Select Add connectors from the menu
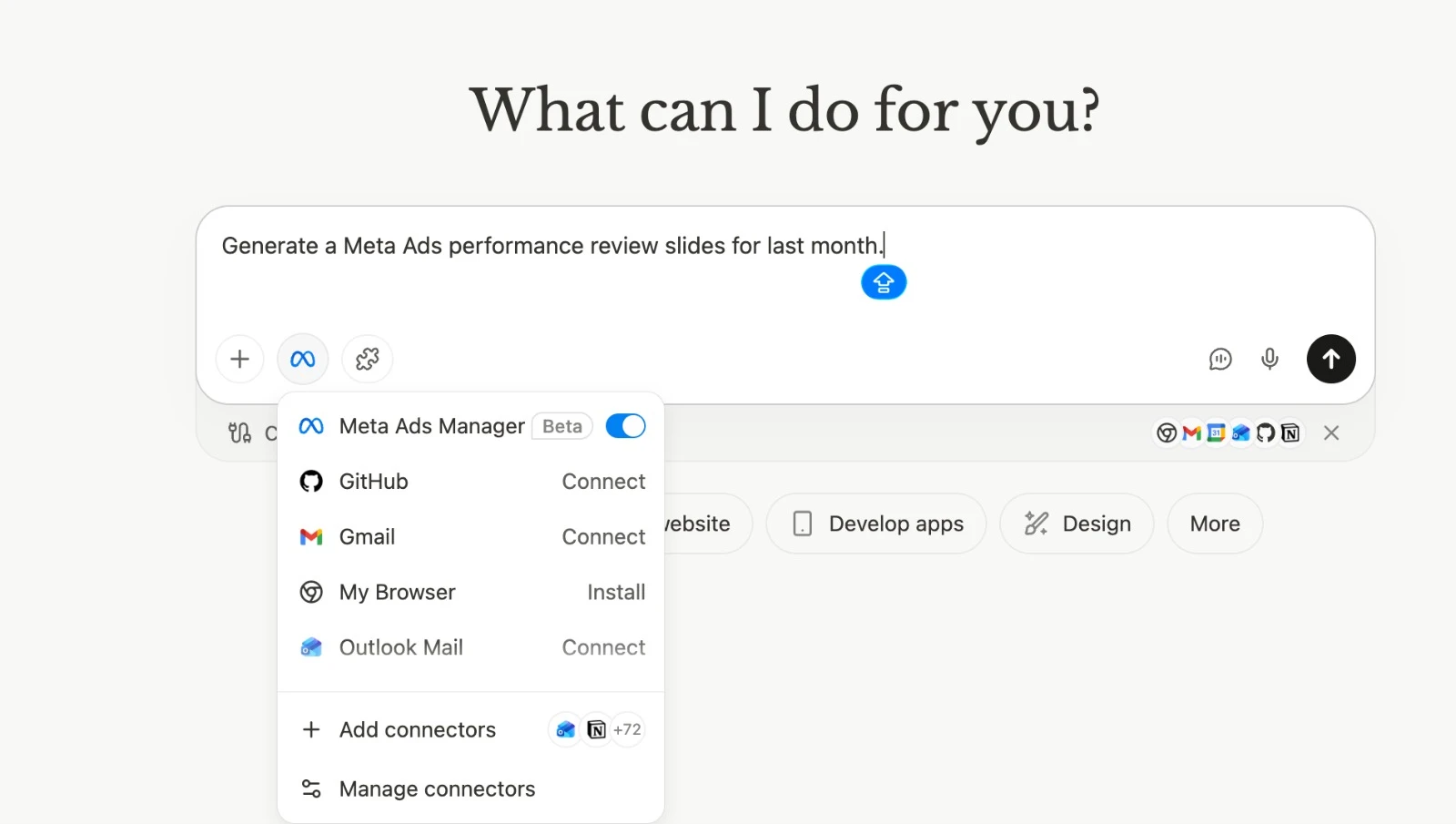This screenshot has height=824, width=1456. (417, 728)
